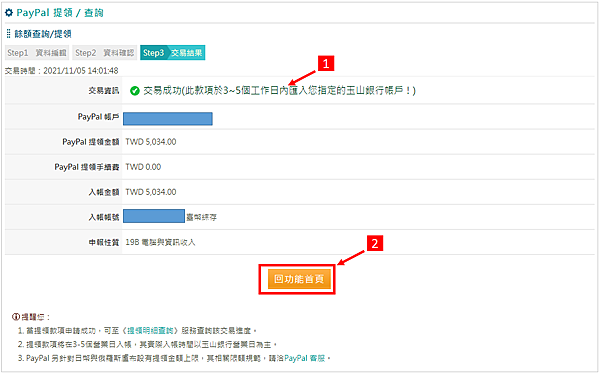Click the 入帳金額 label
Screen dimensions: 600x374
click(x=104, y=192)
